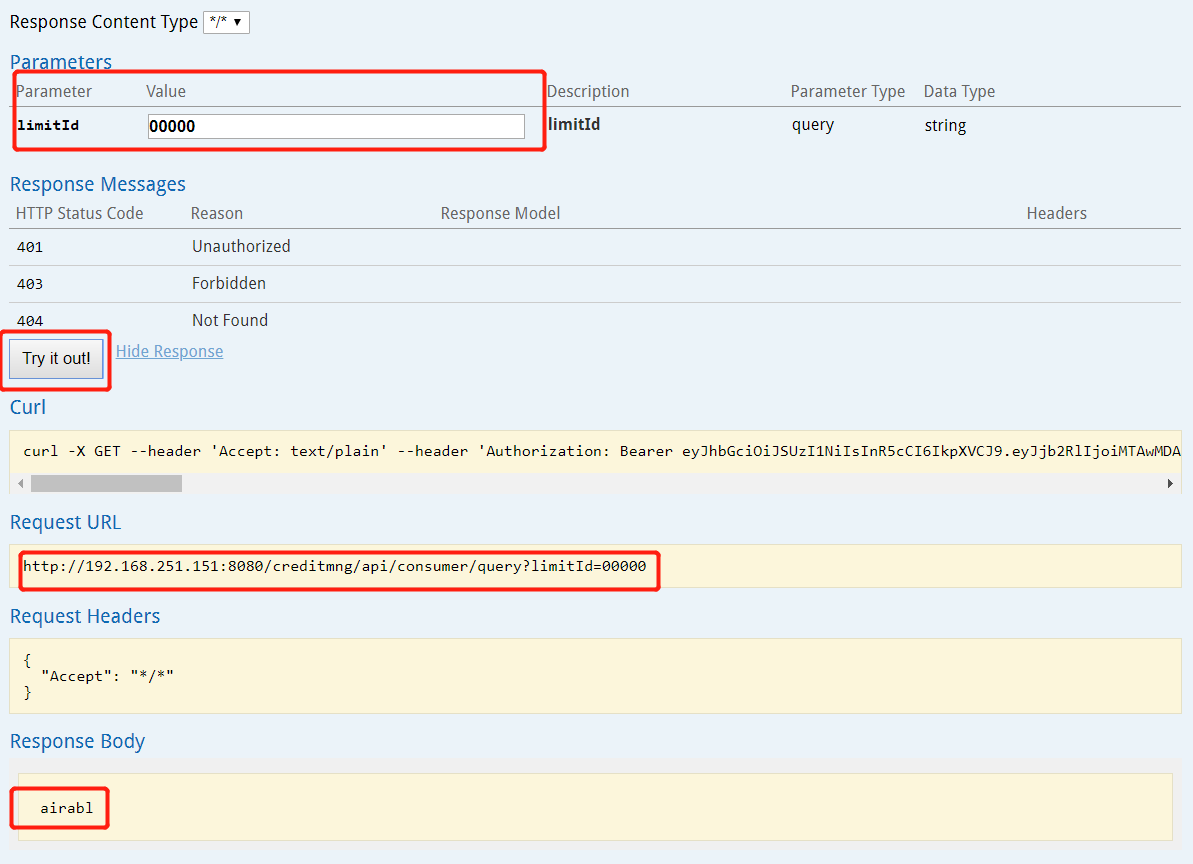Viewport: 1193px width, 864px height.
Task: Open the Response Content Type dropdown
Action: [226, 22]
